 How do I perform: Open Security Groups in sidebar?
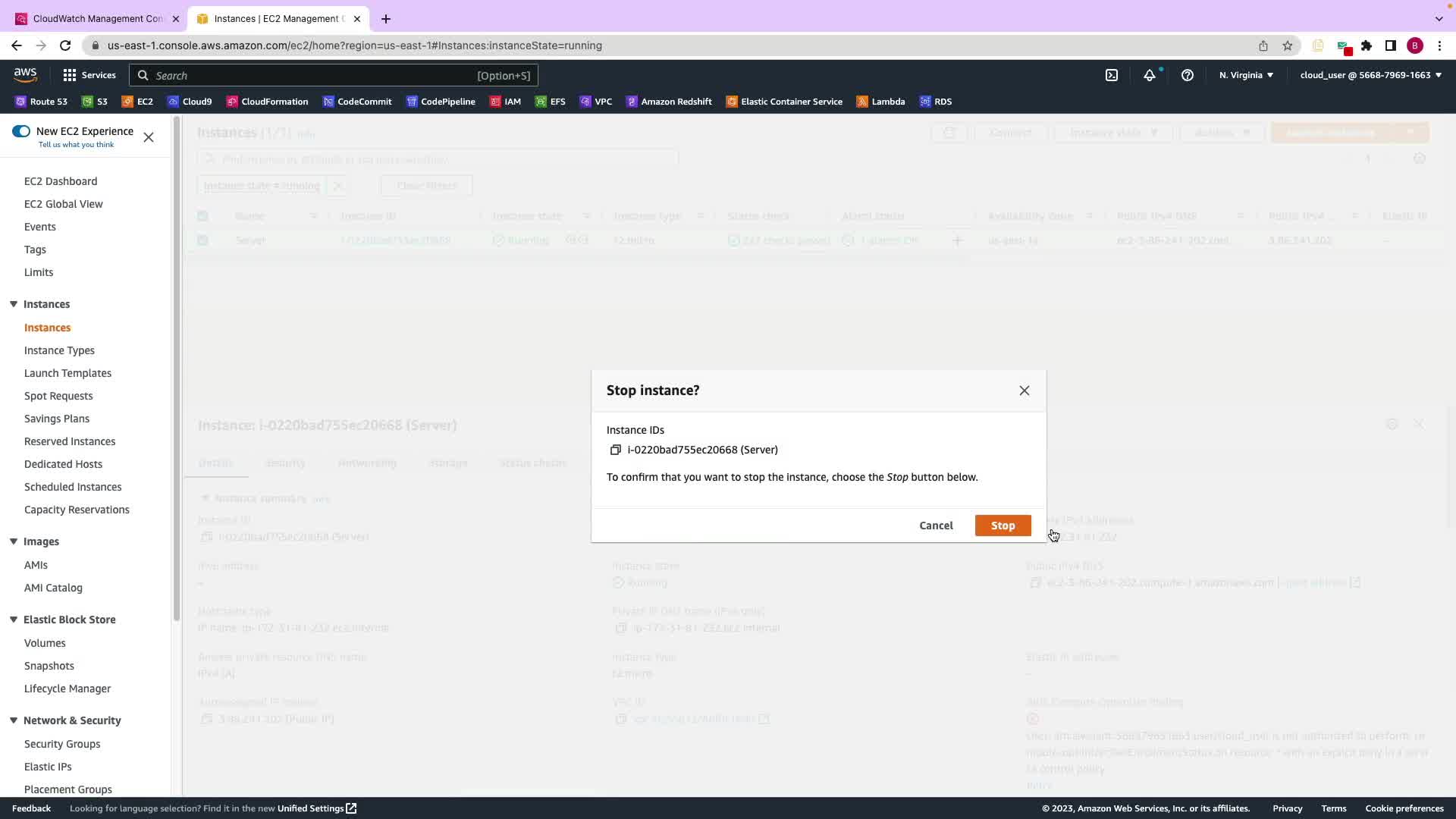62,744
